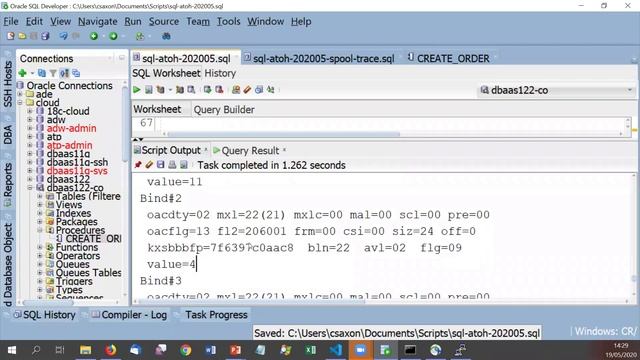
Task: Open the Tools menu
Action: [x=228, y=21]
